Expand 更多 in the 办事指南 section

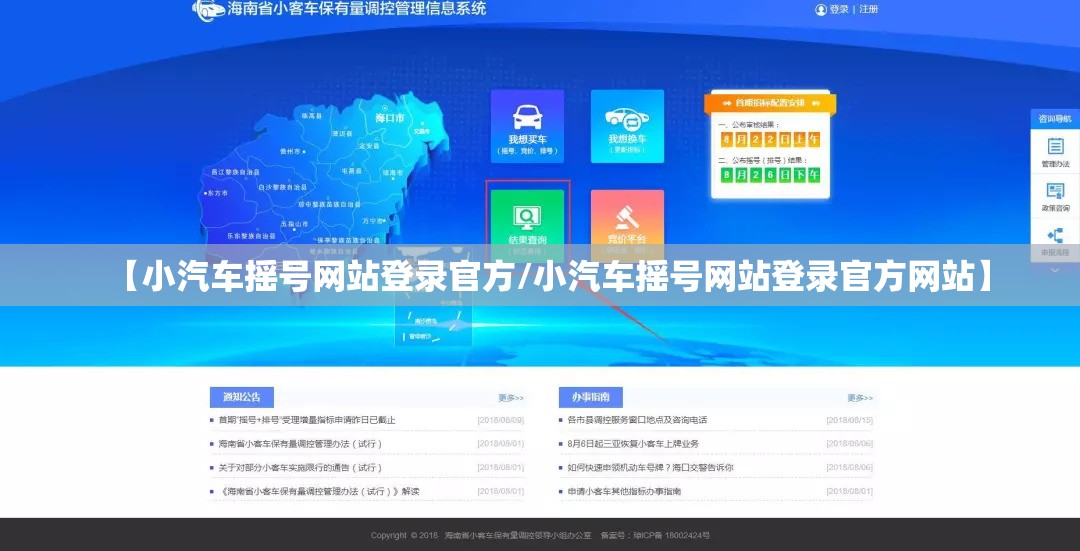point(860,398)
